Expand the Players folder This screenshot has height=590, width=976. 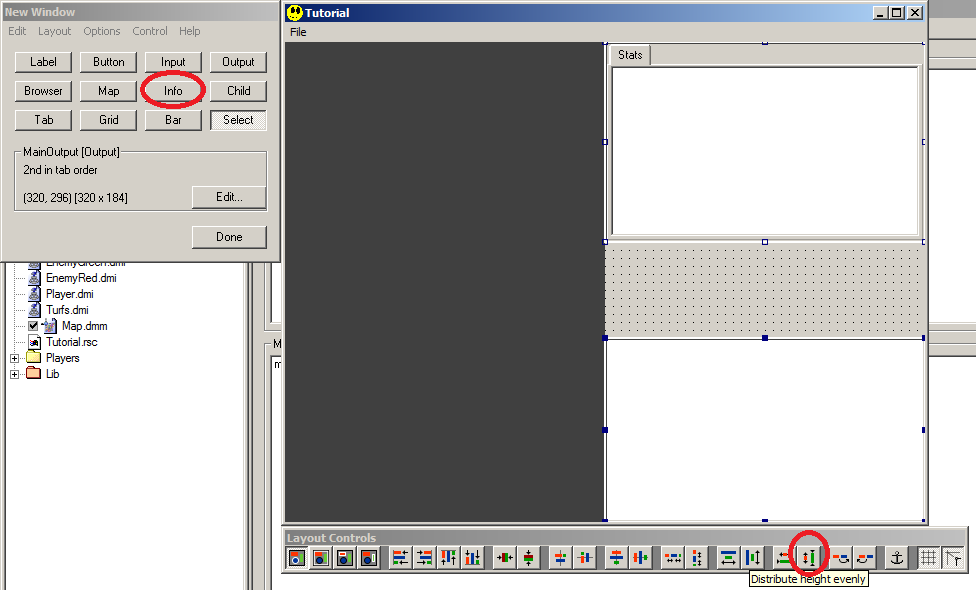12,357
